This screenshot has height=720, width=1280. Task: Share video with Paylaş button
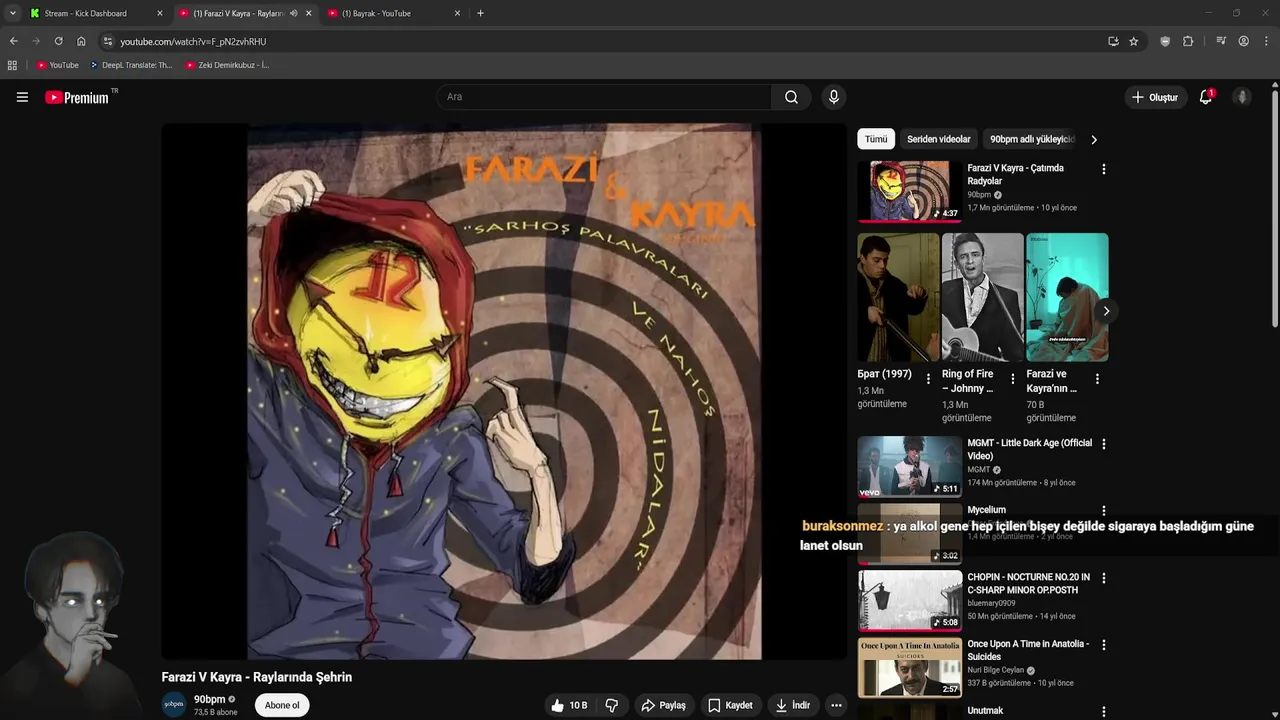[x=663, y=705]
